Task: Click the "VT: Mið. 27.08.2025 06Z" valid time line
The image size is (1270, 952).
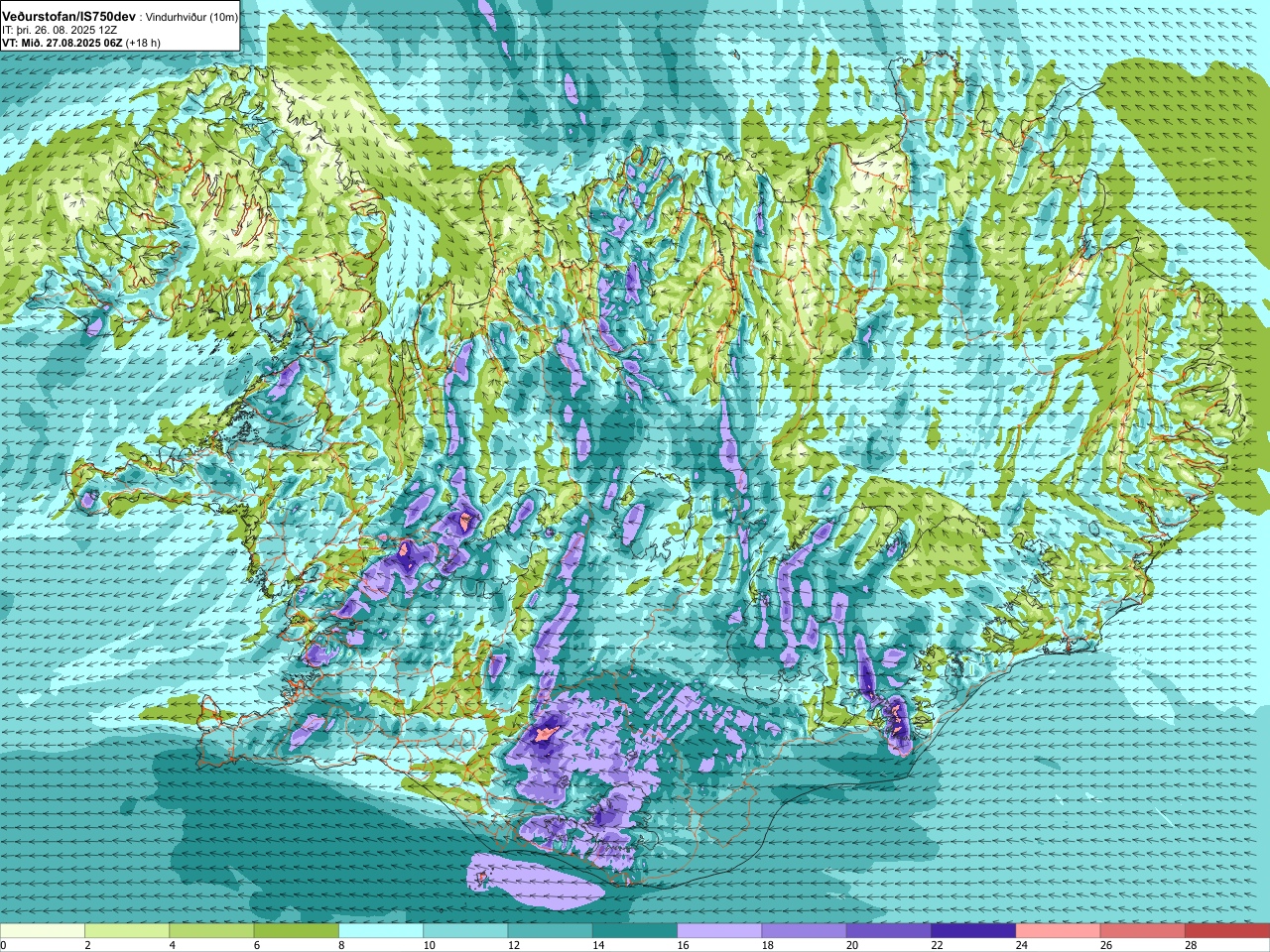Action: pyautogui.click(x=62, y=43)
